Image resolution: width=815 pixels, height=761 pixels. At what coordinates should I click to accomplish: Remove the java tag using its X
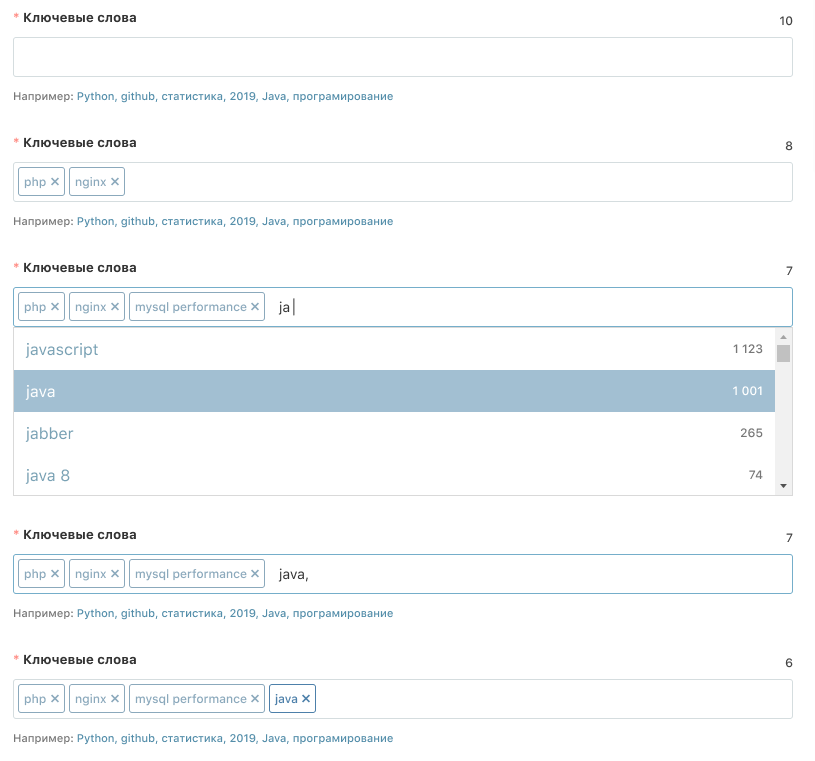pyautogui.click(x=306, y=699)
